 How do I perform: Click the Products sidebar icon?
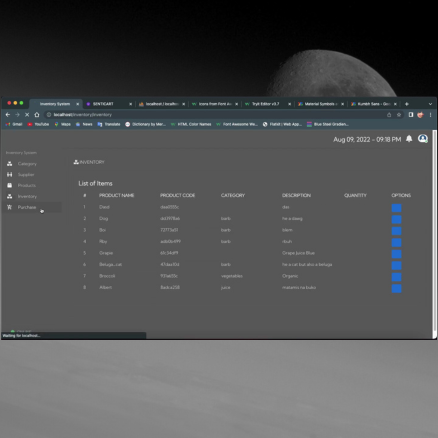(10, 185)
